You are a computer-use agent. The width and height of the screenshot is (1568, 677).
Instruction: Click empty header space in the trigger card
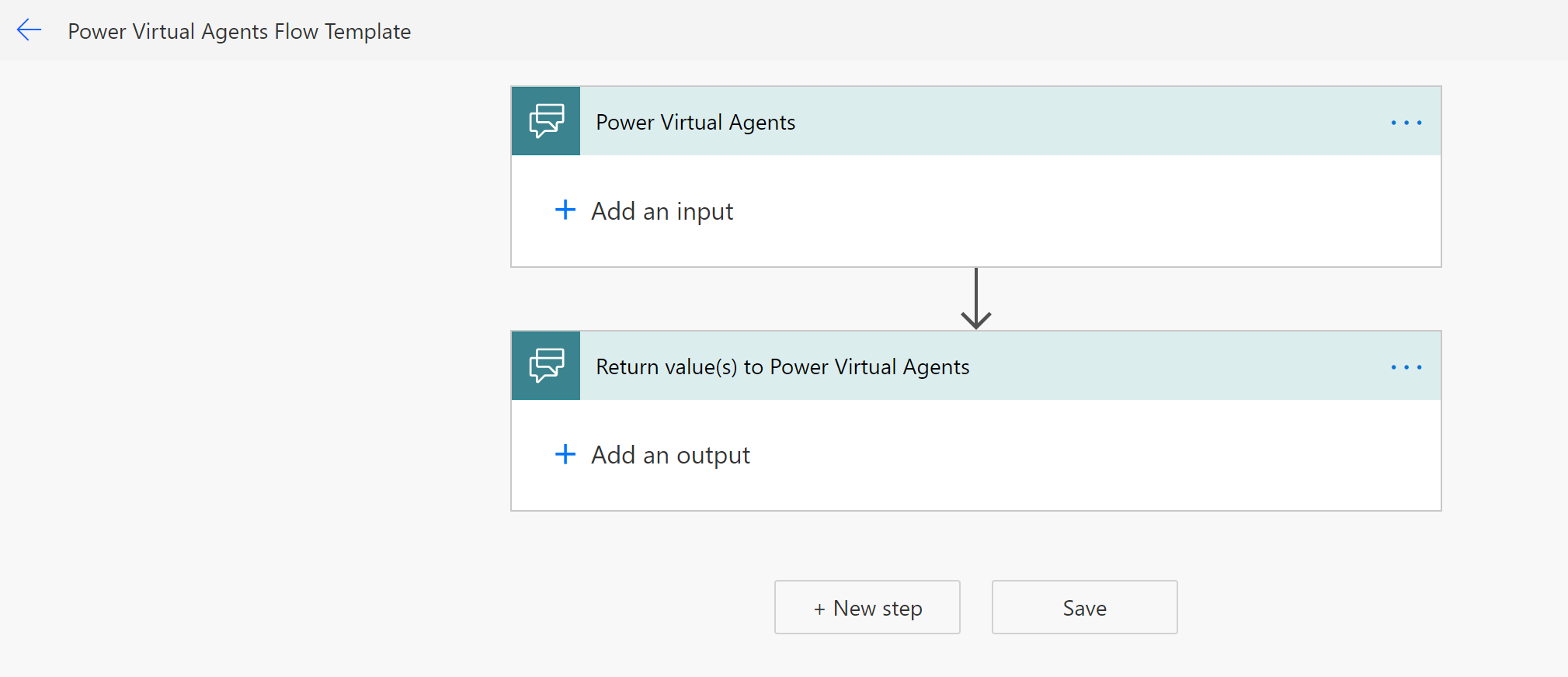coord(1087,123)
